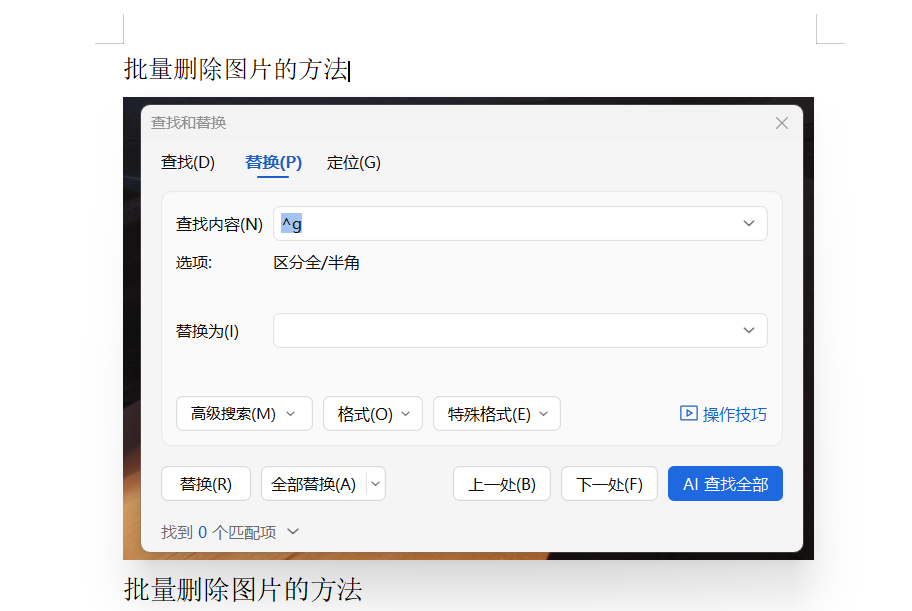Click the blue AI 查找全部 button
This screenshot has height=611, width=912.
tap(725, 484)
